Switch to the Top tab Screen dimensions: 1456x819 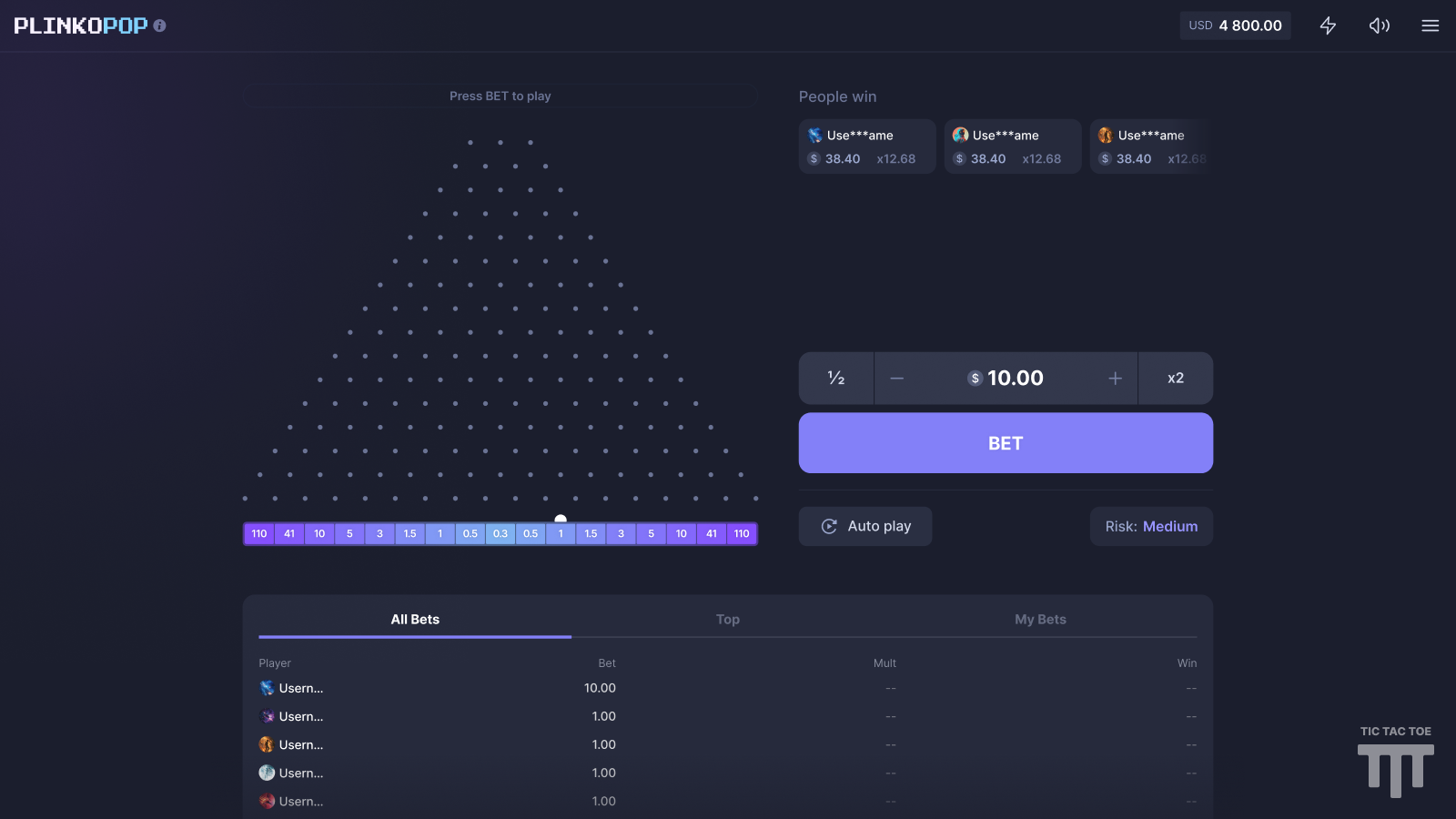[x=727, y=619]
